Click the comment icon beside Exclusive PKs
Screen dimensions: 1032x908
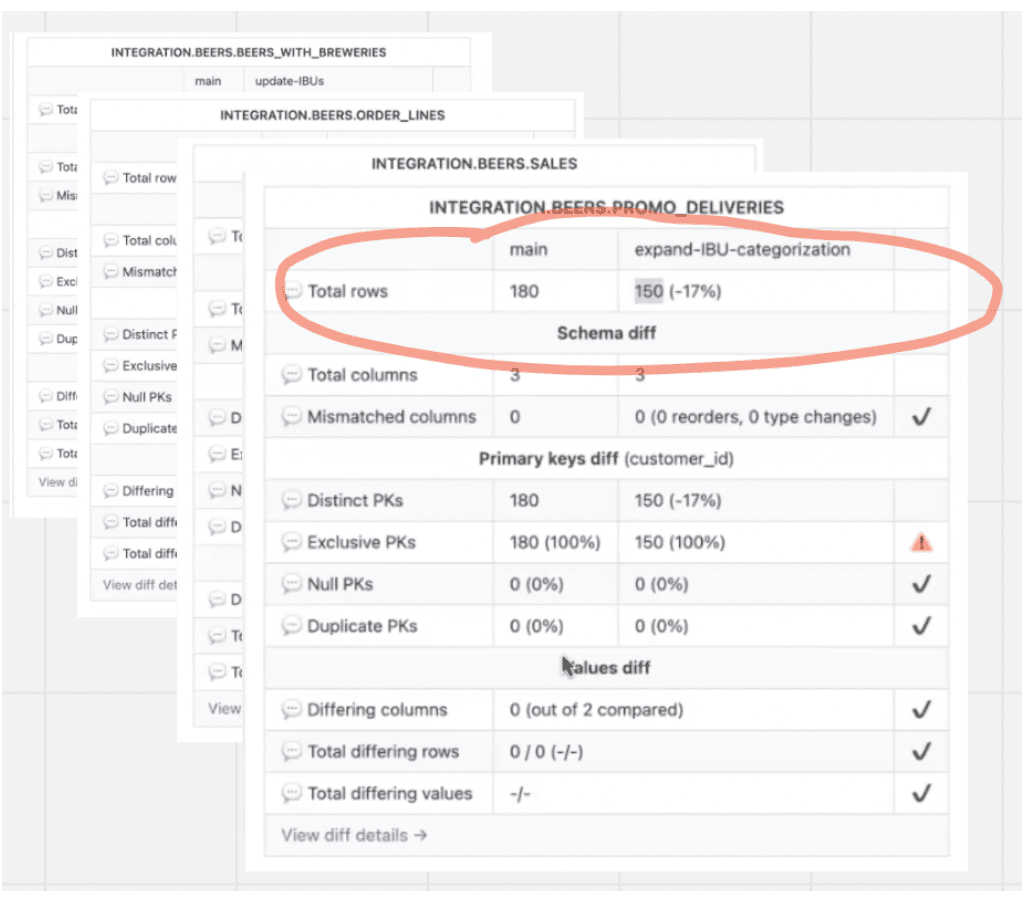point(291,542)
